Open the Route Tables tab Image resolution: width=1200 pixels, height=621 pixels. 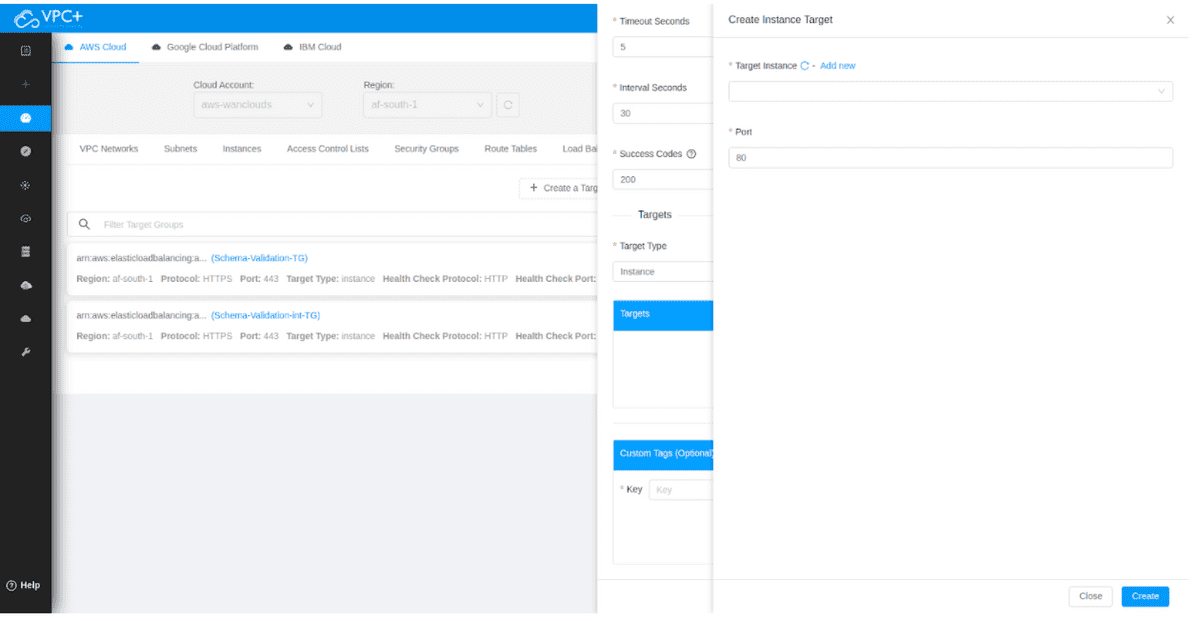[511, 149]
